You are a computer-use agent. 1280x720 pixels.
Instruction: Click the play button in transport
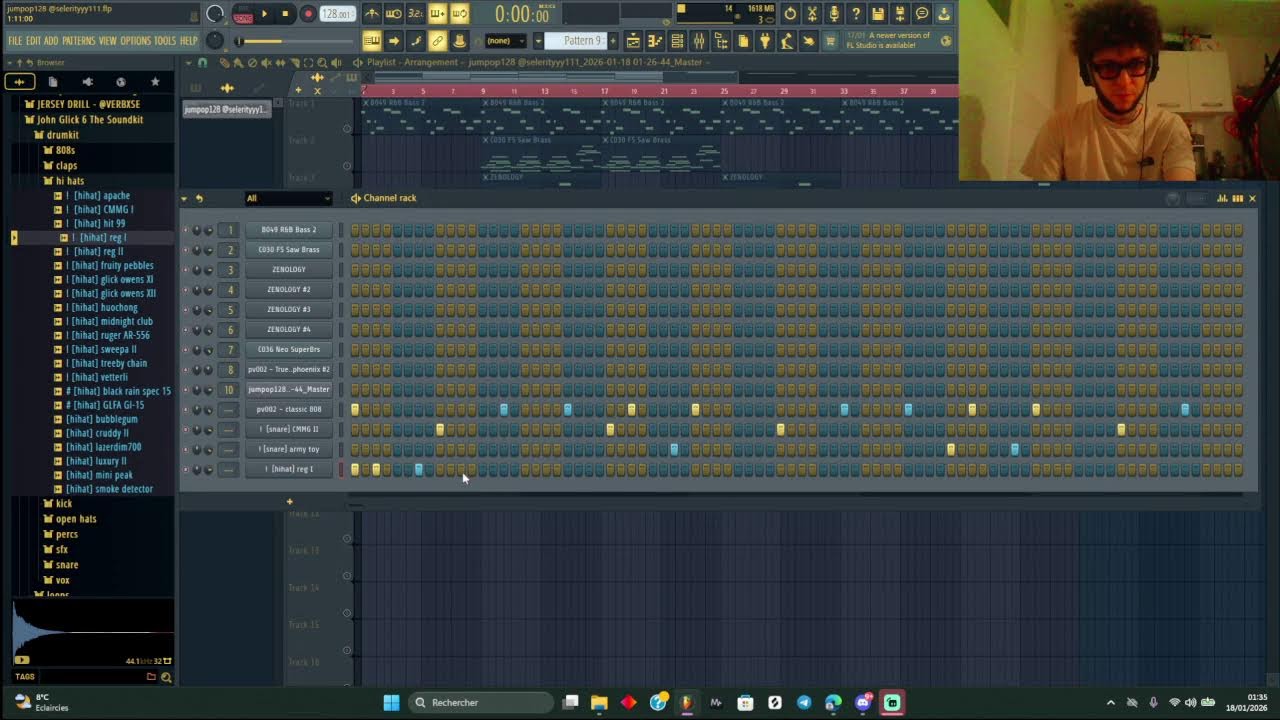264,14
